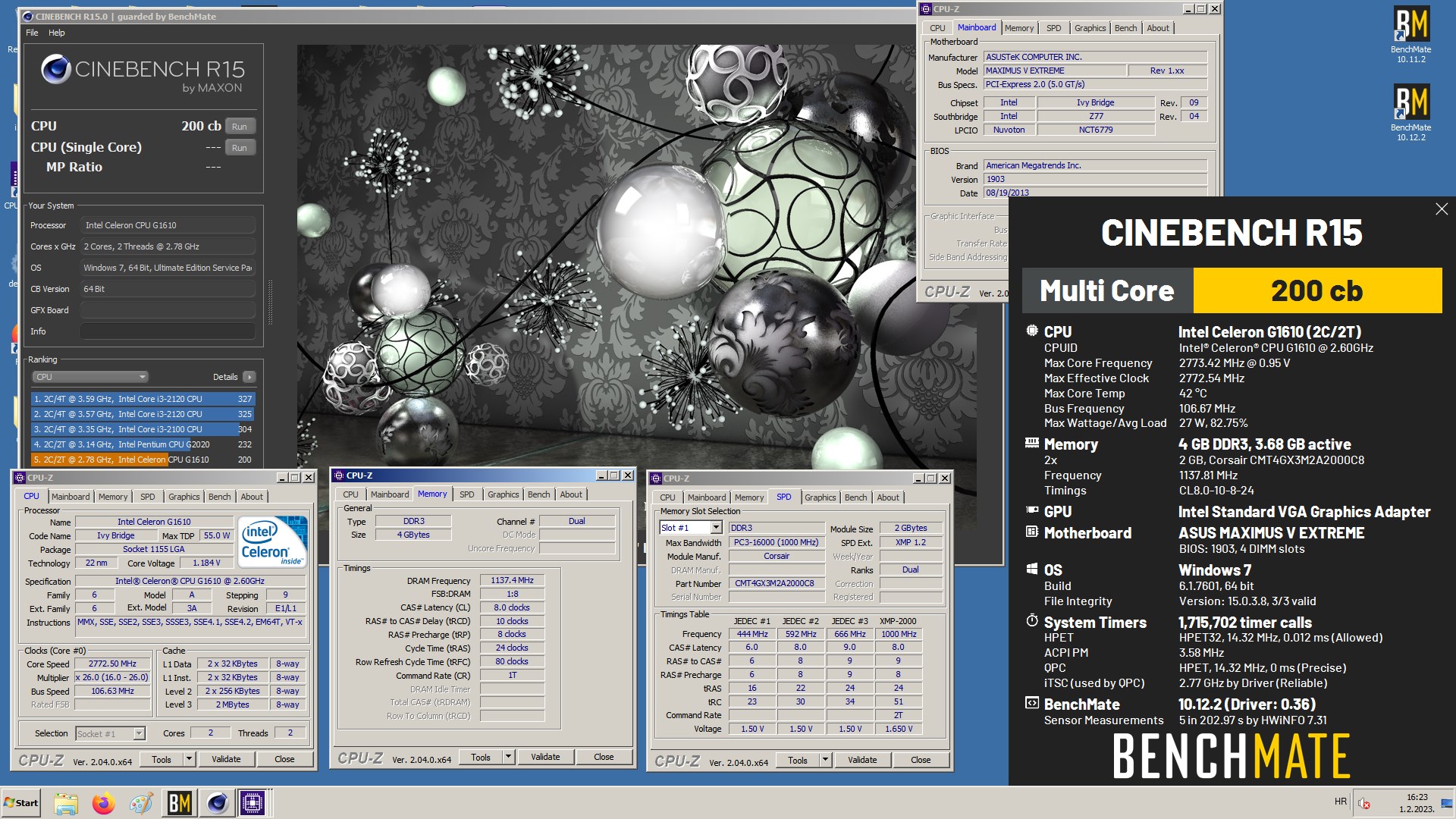Click Close button in CPU-Z SPD window

click(x=921, y=760)
